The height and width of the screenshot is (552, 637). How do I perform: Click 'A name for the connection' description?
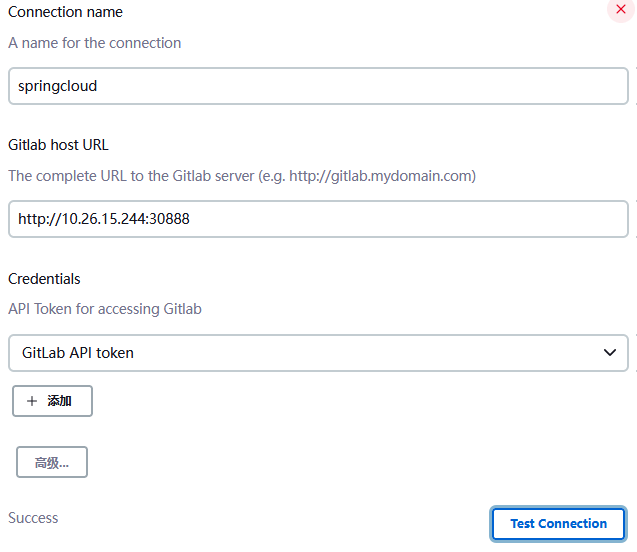click(x=95, y=43)
